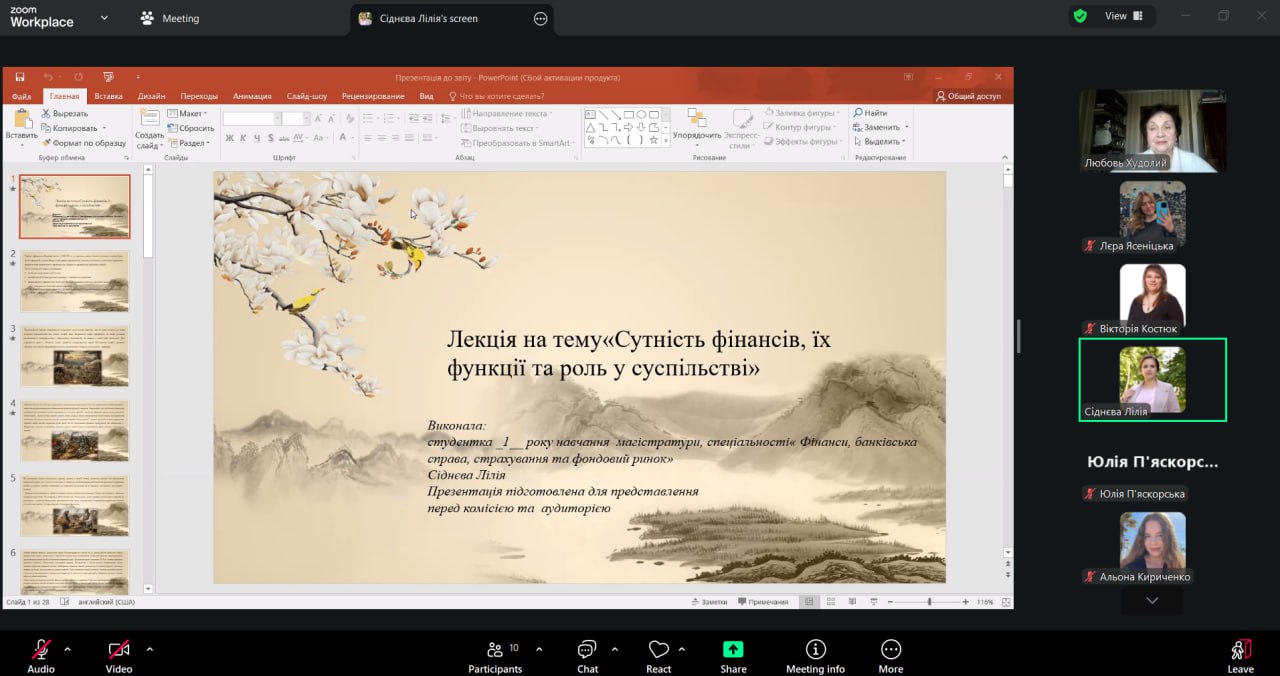Open the Participants panel
The height and width of the screenshot is (676, 1280).
495,655
